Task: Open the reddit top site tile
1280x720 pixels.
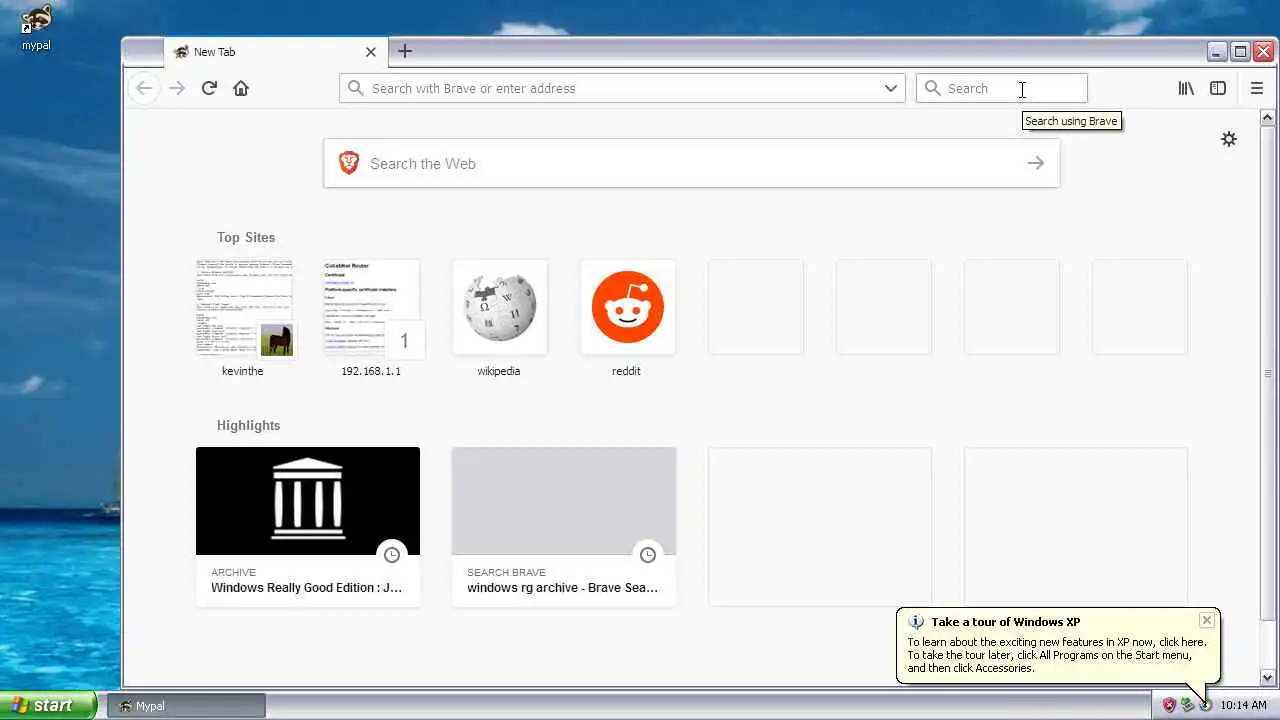Action: coord(628,318)
